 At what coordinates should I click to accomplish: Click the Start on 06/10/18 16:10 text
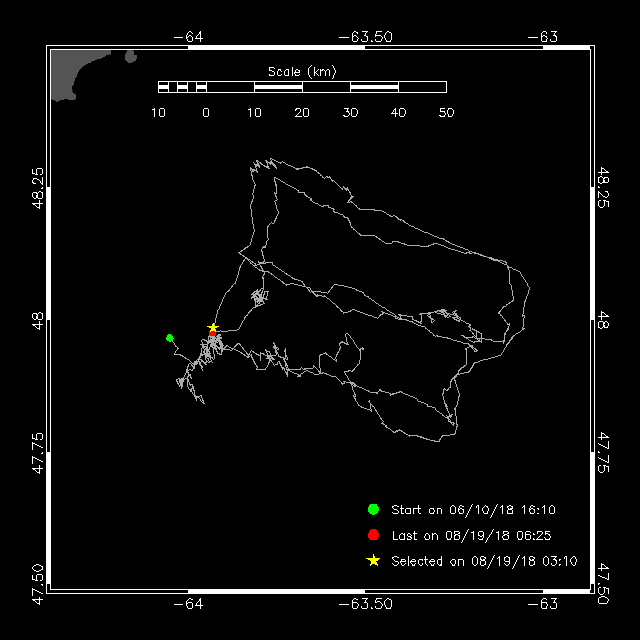(473, 510)
